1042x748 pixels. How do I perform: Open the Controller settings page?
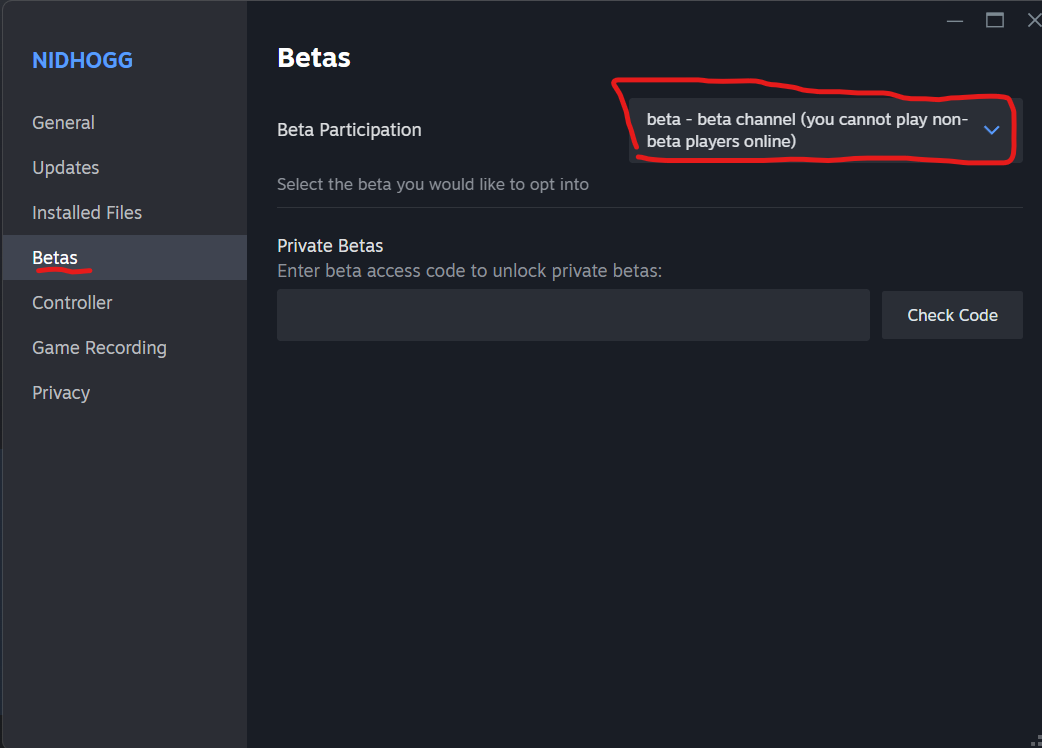click(72, 303)
